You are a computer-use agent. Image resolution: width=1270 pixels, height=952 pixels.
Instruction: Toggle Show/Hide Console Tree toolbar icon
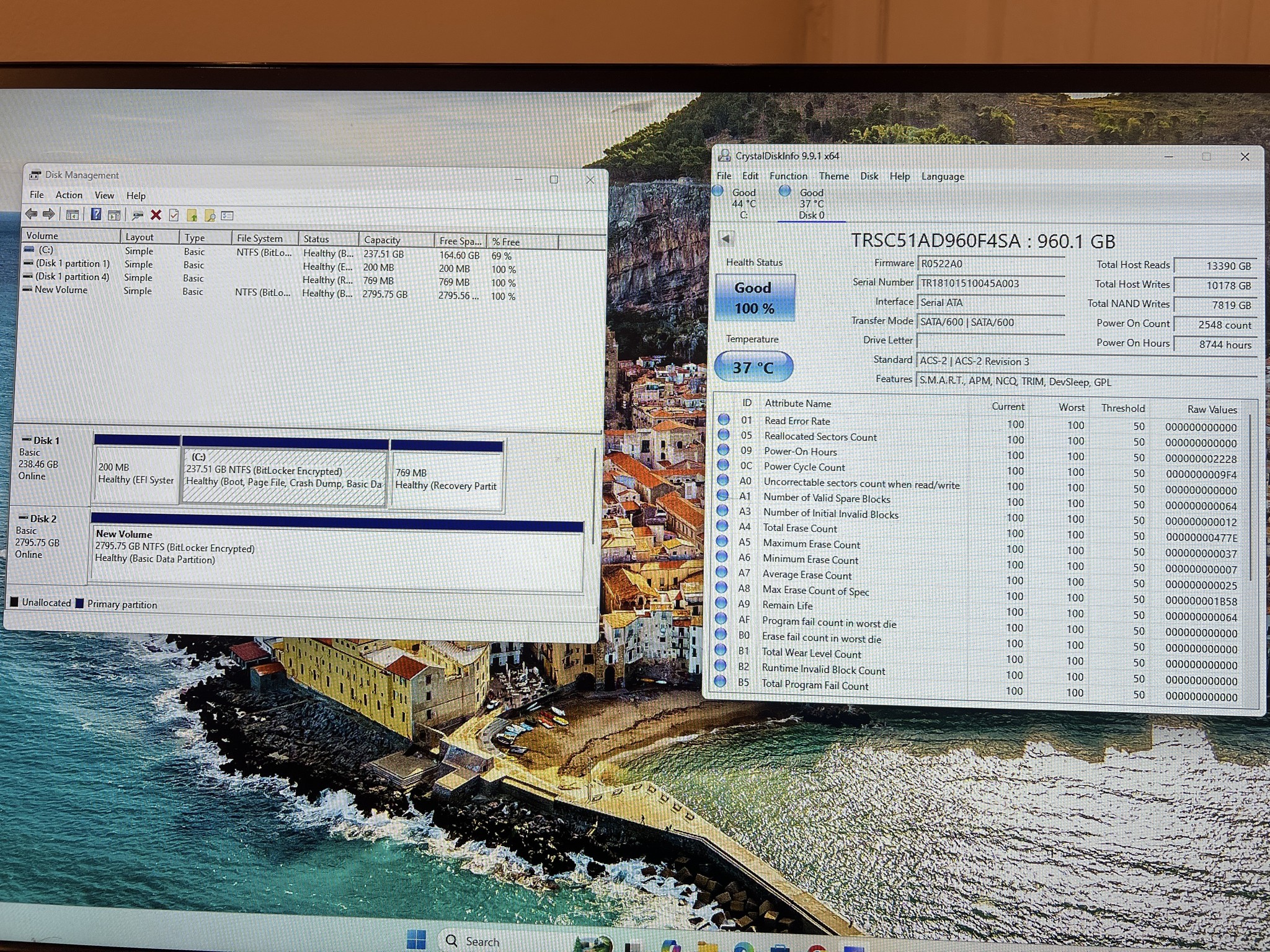[x=73, y=215]
